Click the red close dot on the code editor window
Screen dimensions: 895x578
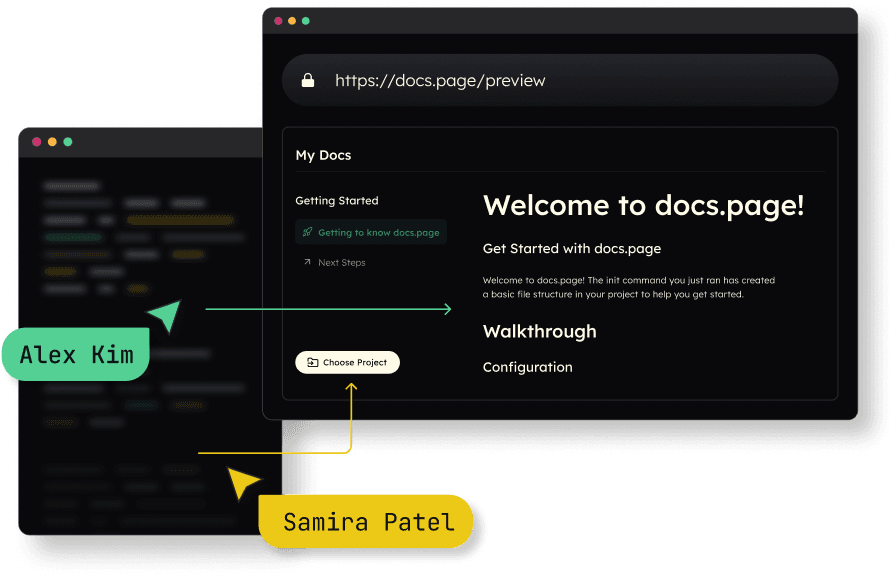36,142
